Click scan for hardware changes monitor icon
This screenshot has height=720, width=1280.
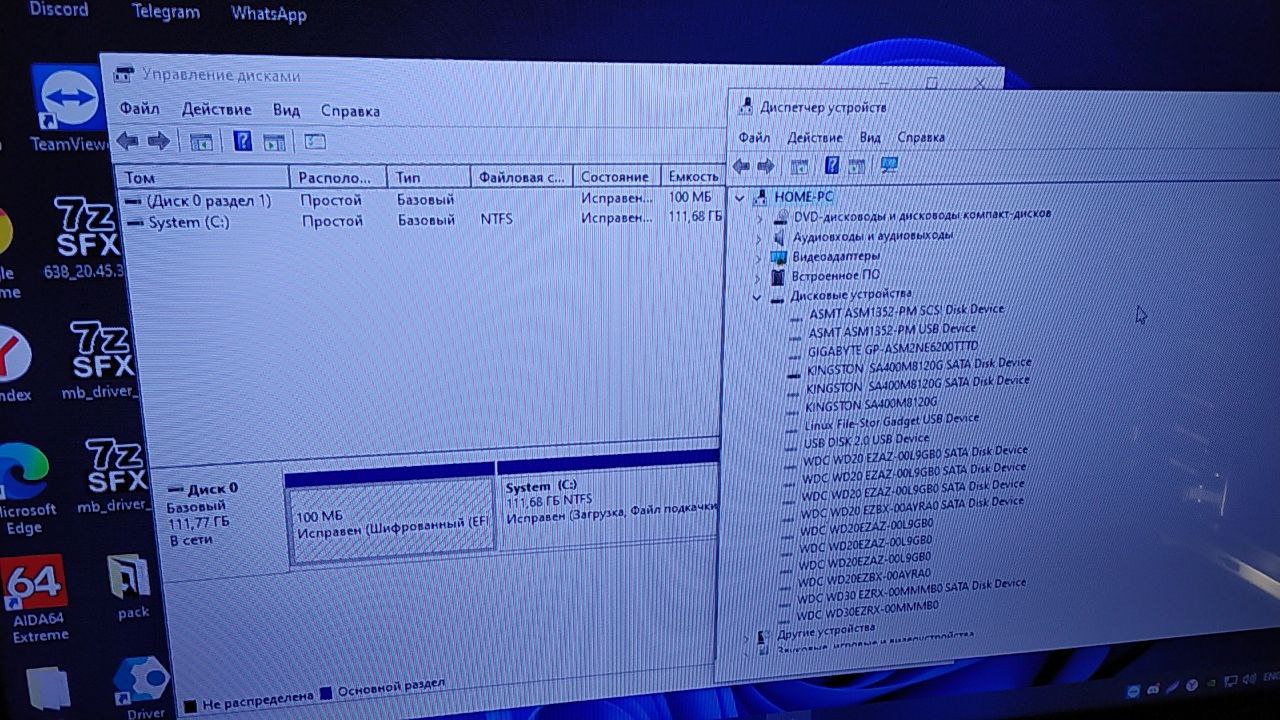tap(889, 165)
